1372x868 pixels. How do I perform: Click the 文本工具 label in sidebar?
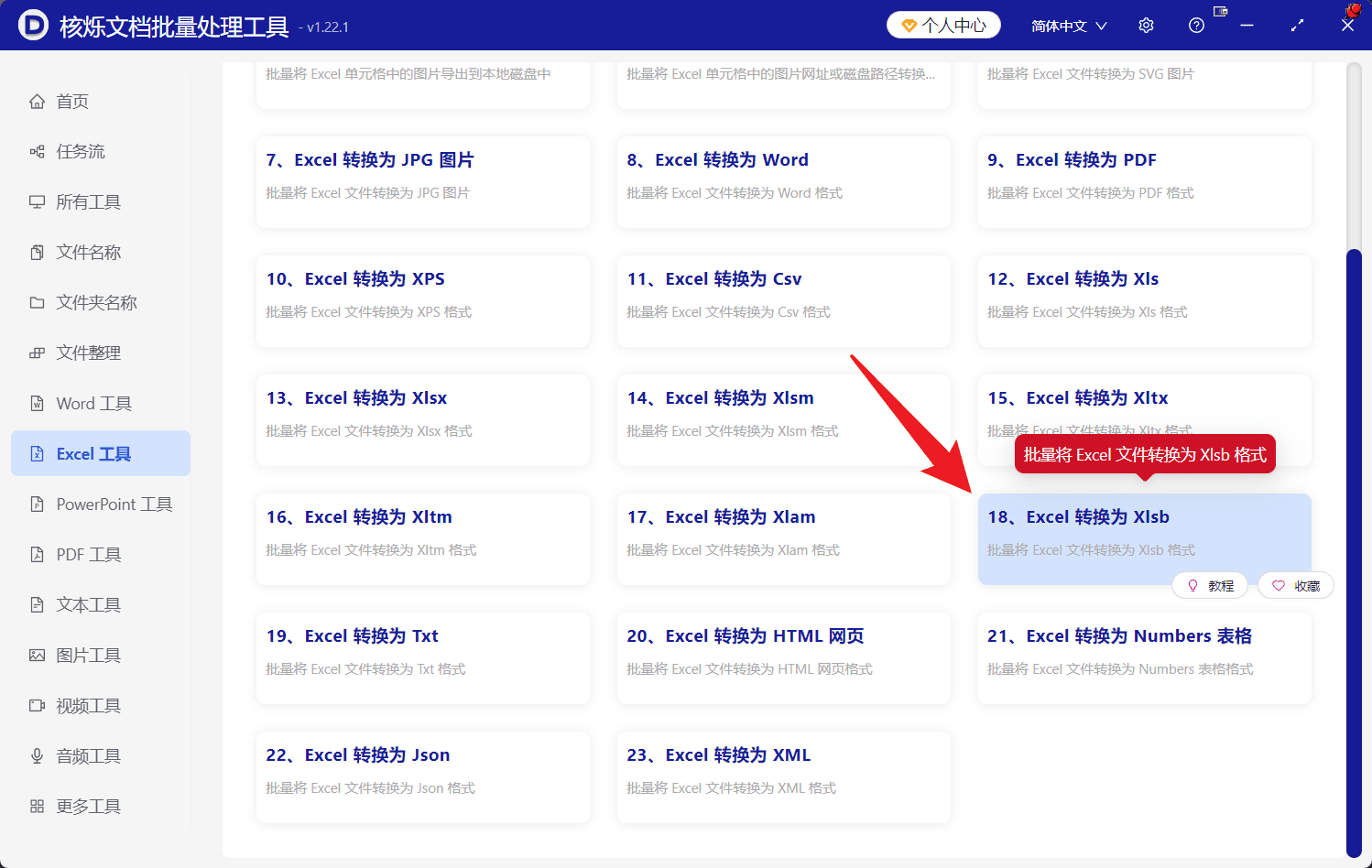coord(89,605)
